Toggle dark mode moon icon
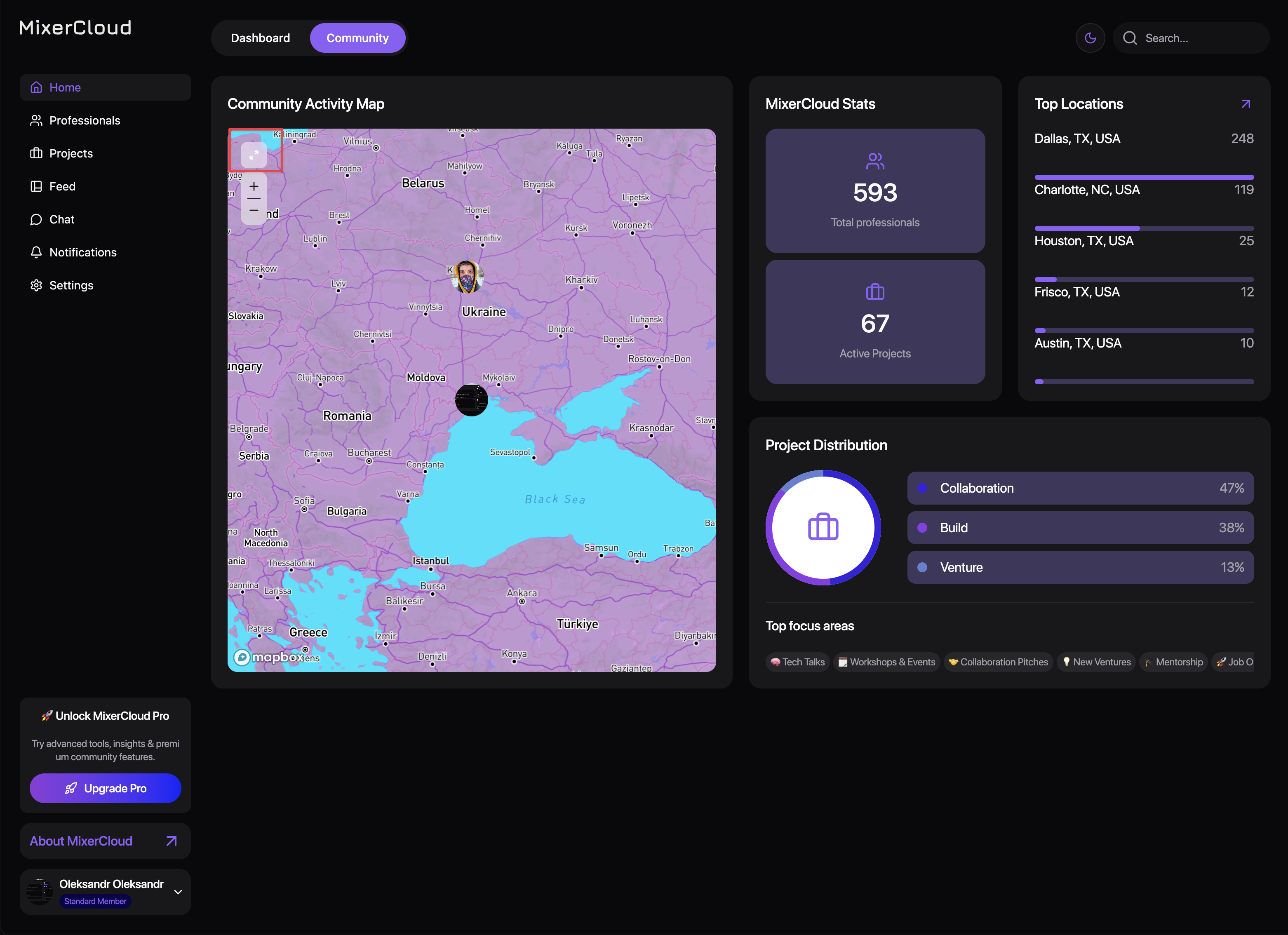Image resolution: width=1288 pixels, height=935 pixels. point(1090,38)
